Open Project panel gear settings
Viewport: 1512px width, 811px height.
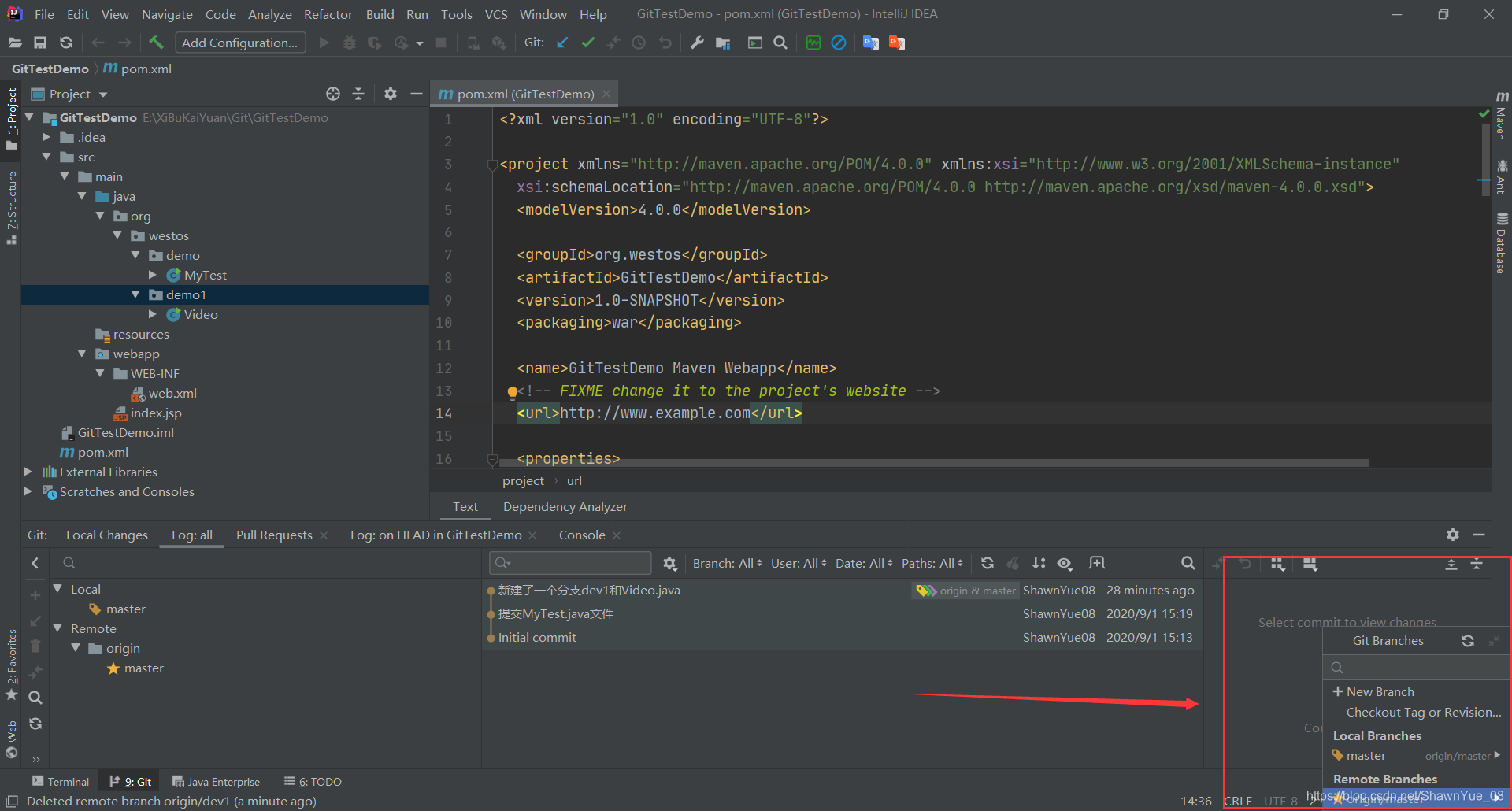(x=390, y=94)
